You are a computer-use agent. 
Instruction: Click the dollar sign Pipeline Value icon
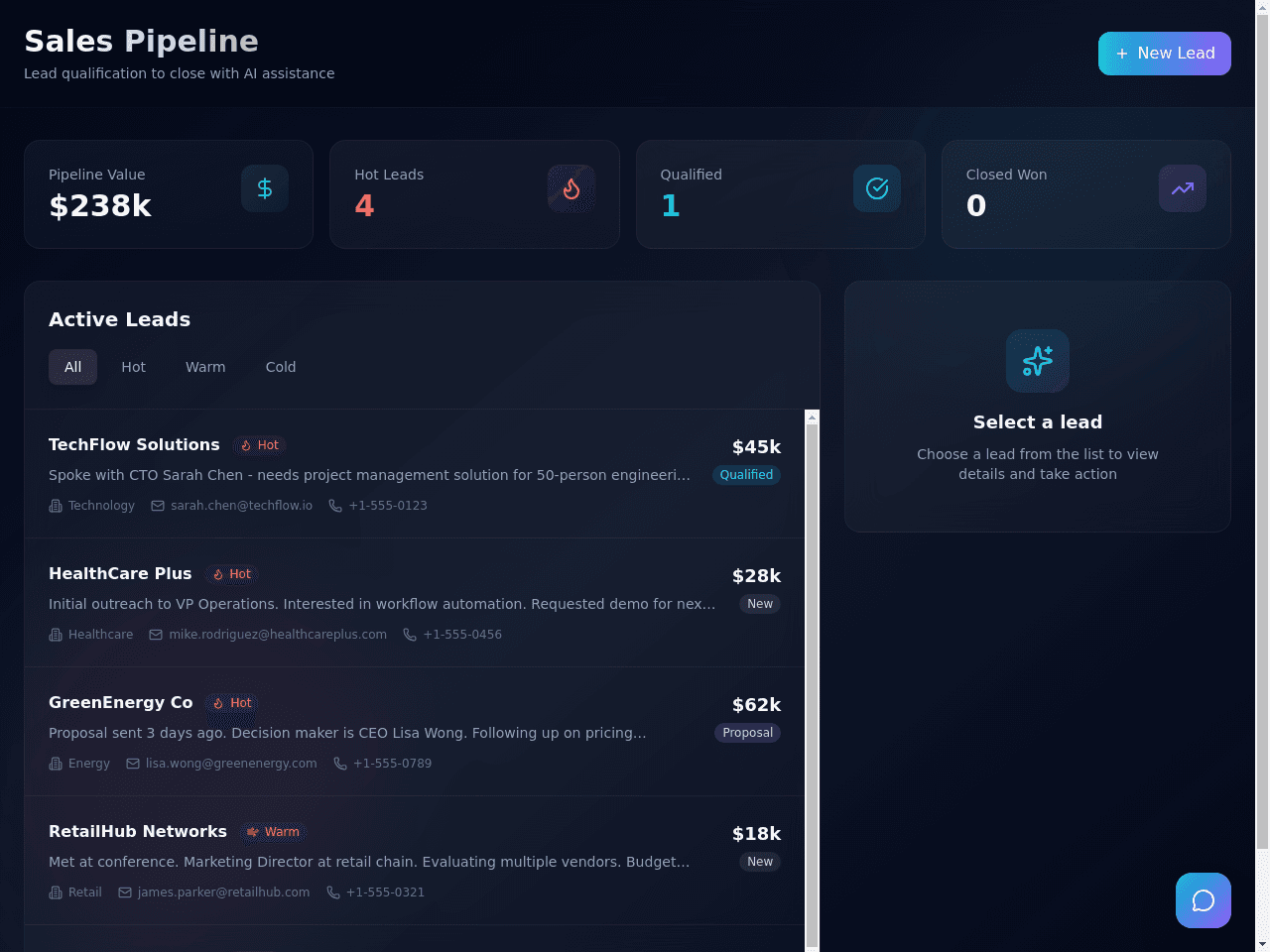tap(265, 188)
